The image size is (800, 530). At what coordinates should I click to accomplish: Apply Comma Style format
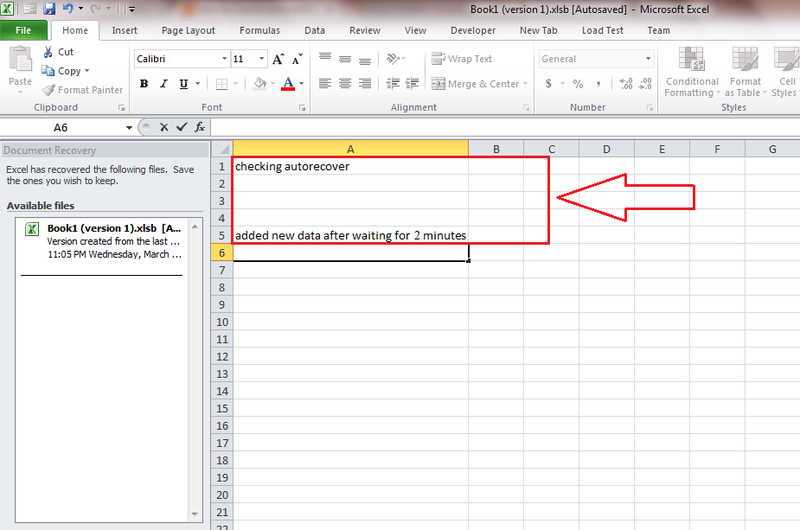click(x=598, y=84)
